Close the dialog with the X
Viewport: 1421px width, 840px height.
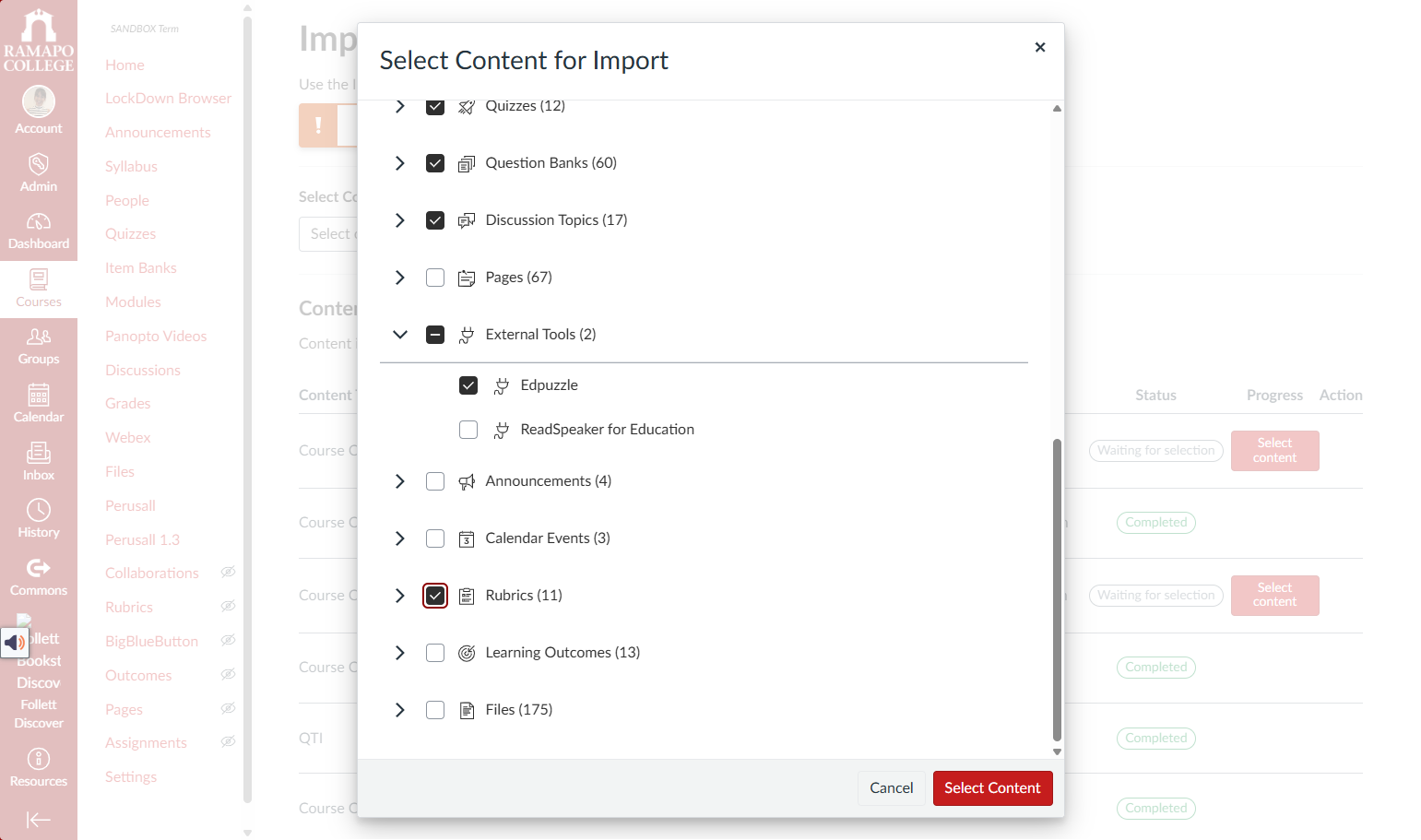click(1040, 47)
